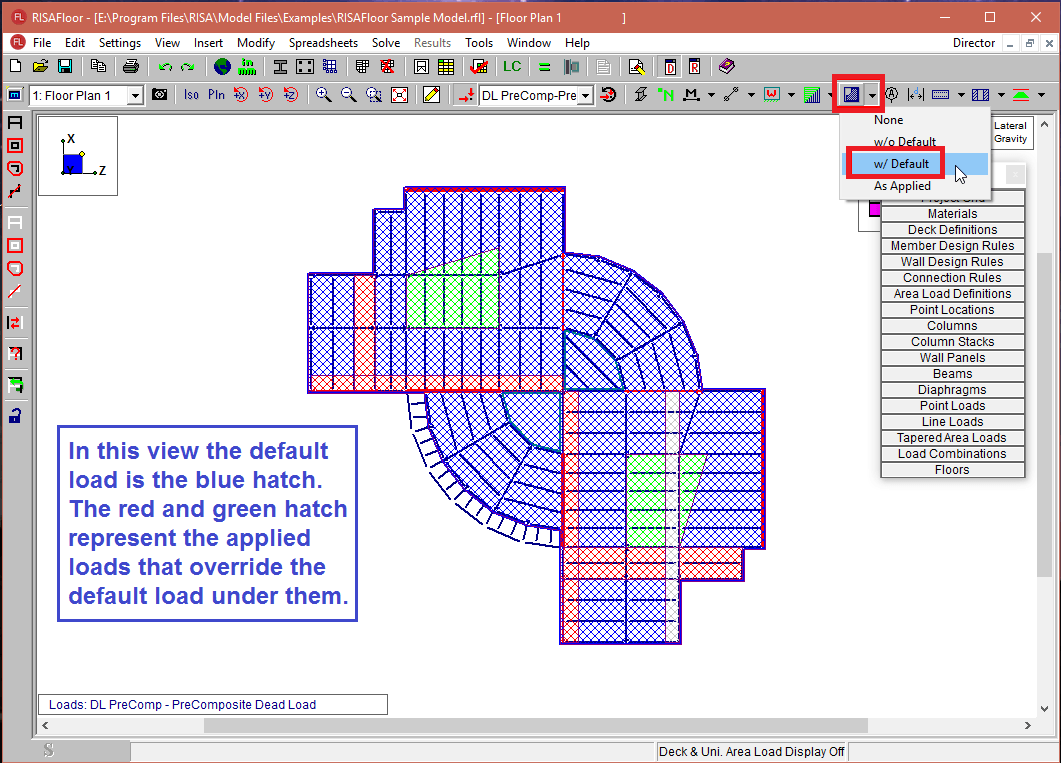The image size is (1061, 763).
Task: Click the Zoom In magnifier icon
Action: point(323,95)
